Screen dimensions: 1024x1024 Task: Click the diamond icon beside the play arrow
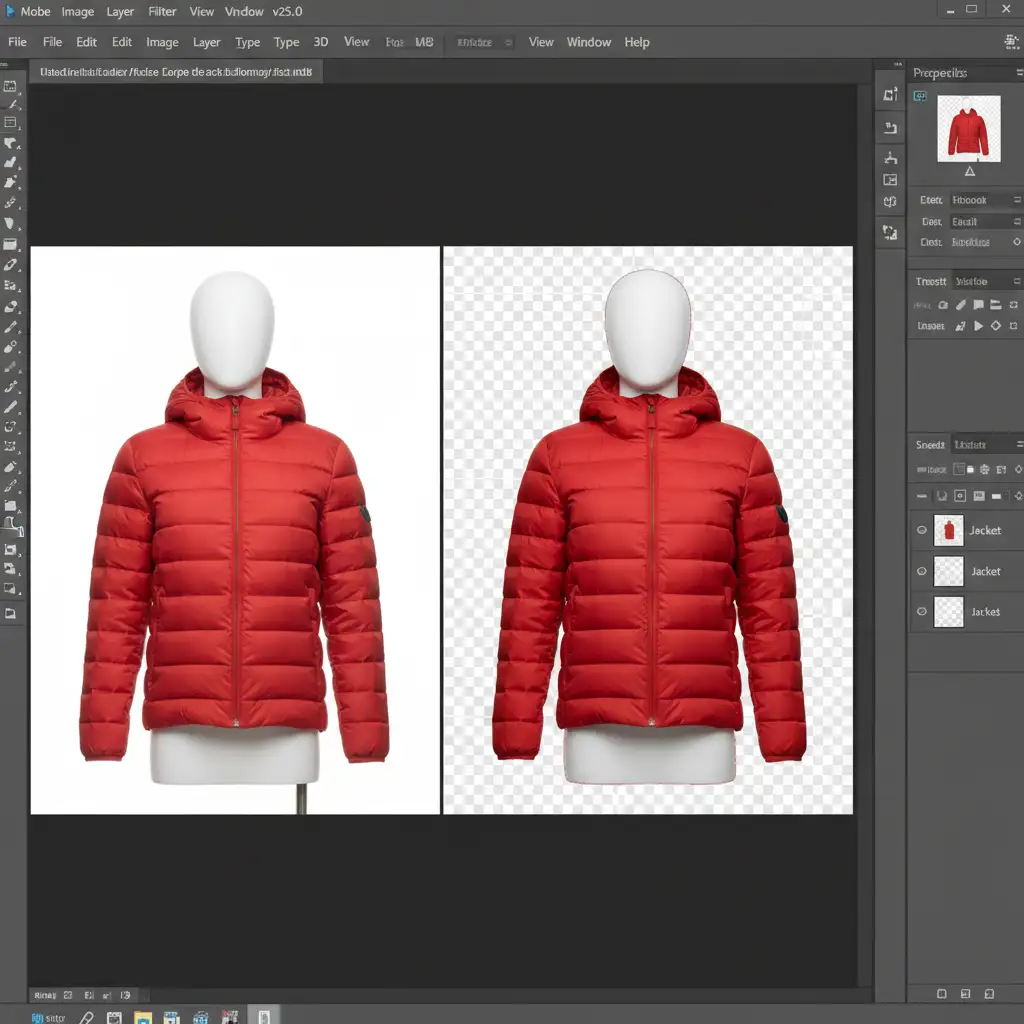(x=996, y=326)
